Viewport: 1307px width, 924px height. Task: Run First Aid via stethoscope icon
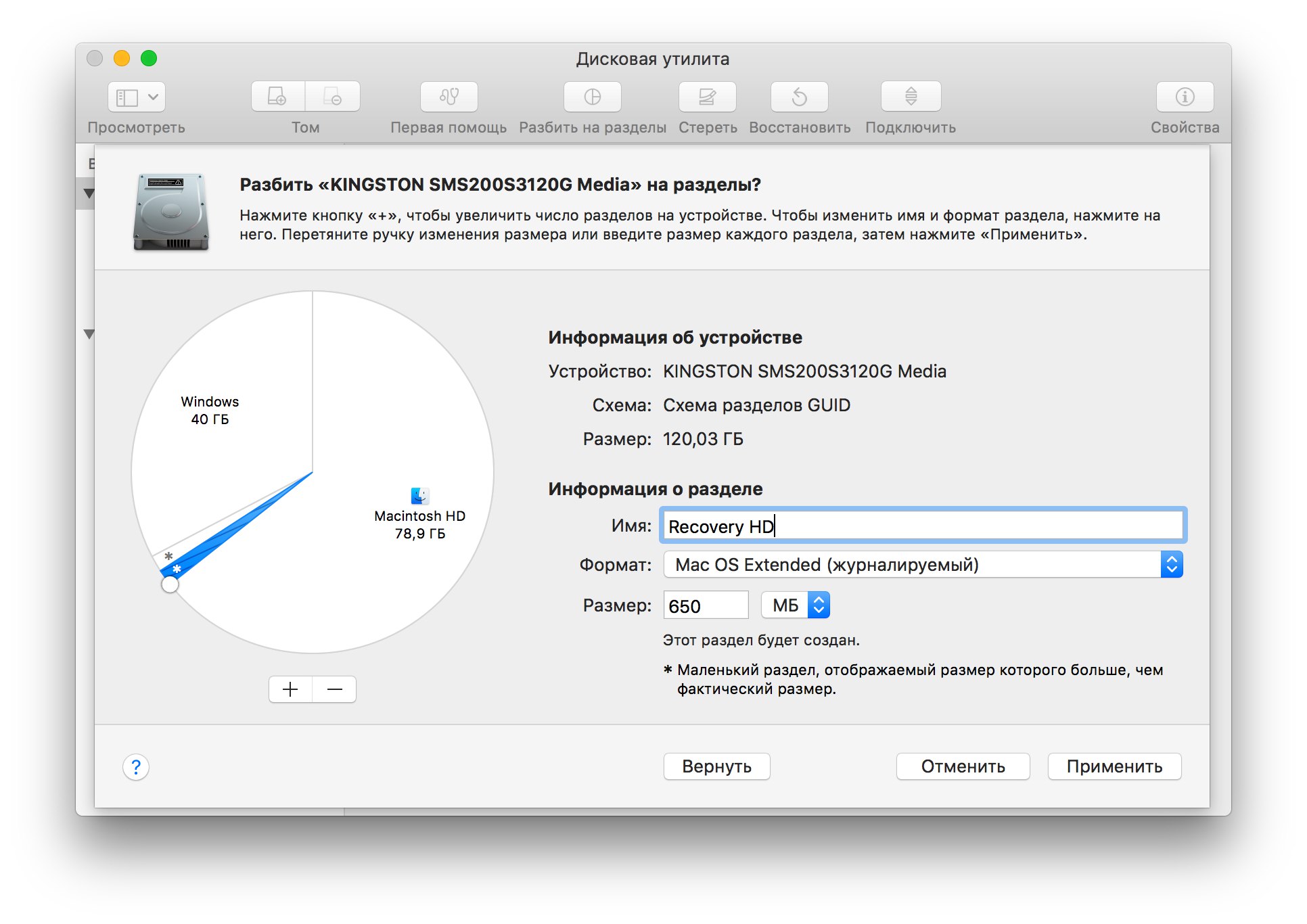[449, 97]
